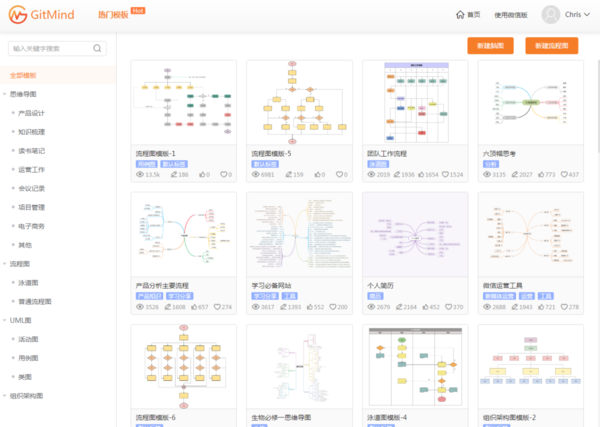Click heart icon on 产品分析主要流程 card

coord(217,307)
